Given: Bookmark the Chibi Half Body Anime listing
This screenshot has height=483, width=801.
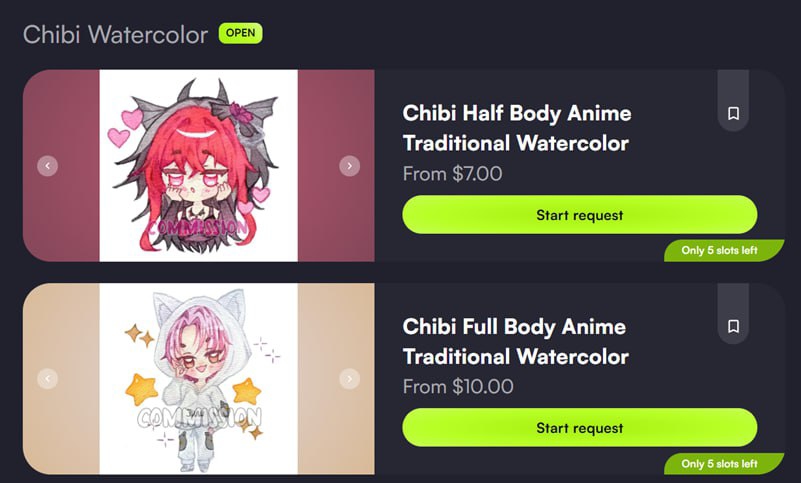Looking at the screenshot, I should coord(733,113).
